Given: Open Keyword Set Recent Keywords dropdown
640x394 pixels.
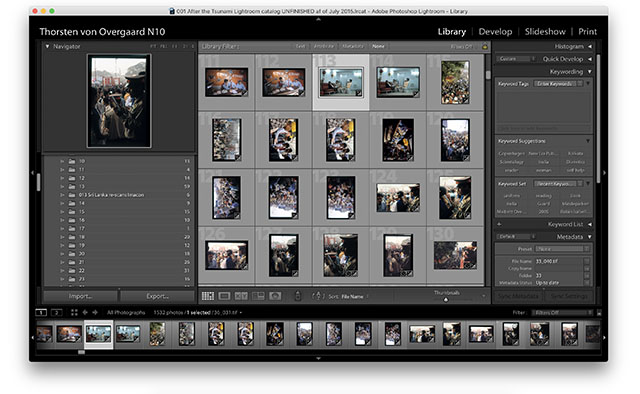Looking at the screenshot, I should pos(558,184).
